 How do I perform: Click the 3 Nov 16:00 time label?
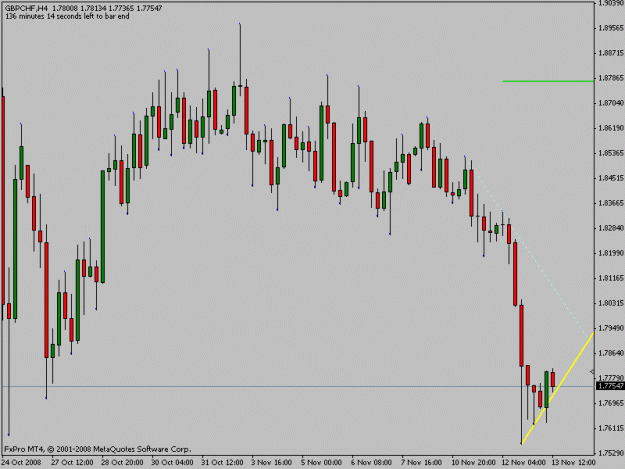tap(271, 463)
